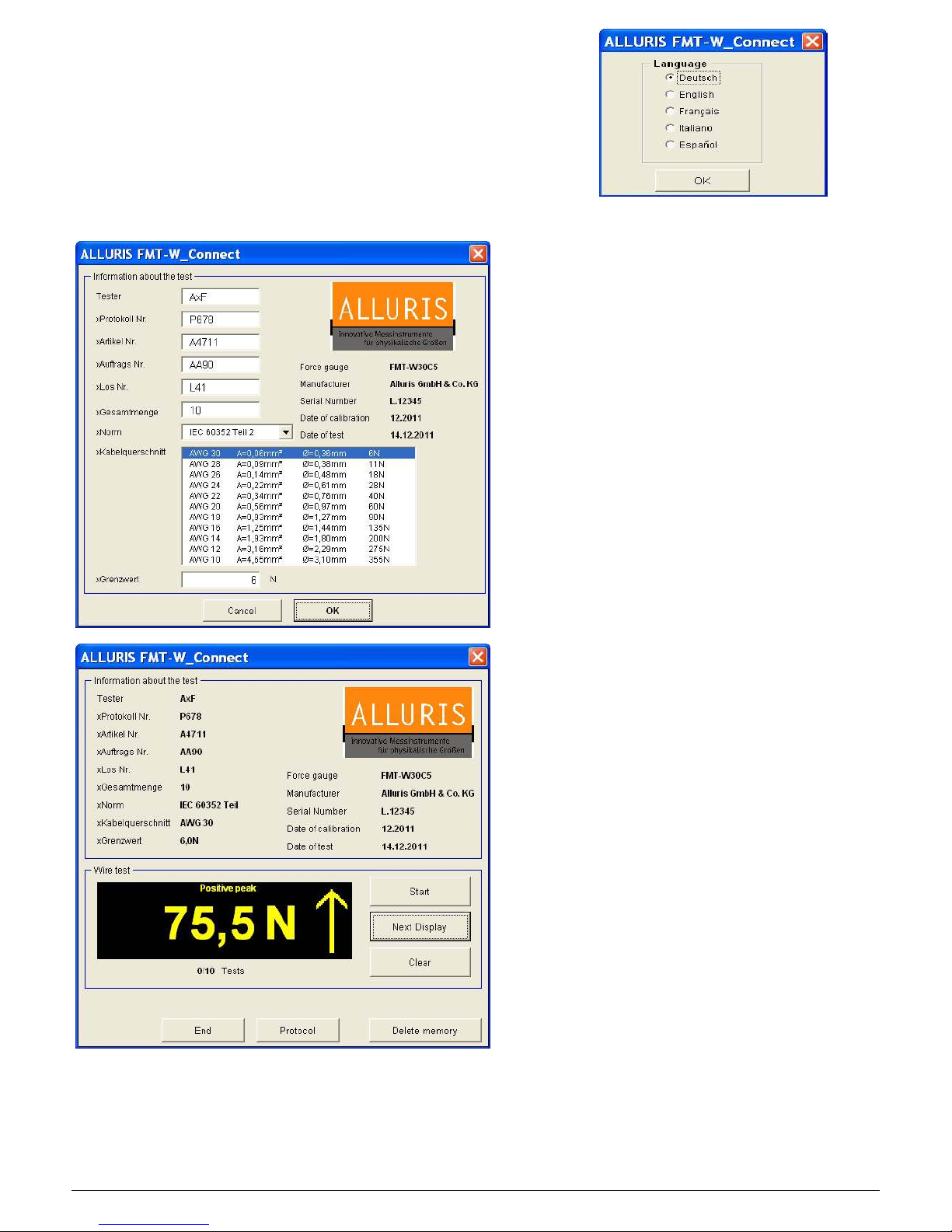Cancel the test information dialog
952x1232 pixels.
click(242, 611)
